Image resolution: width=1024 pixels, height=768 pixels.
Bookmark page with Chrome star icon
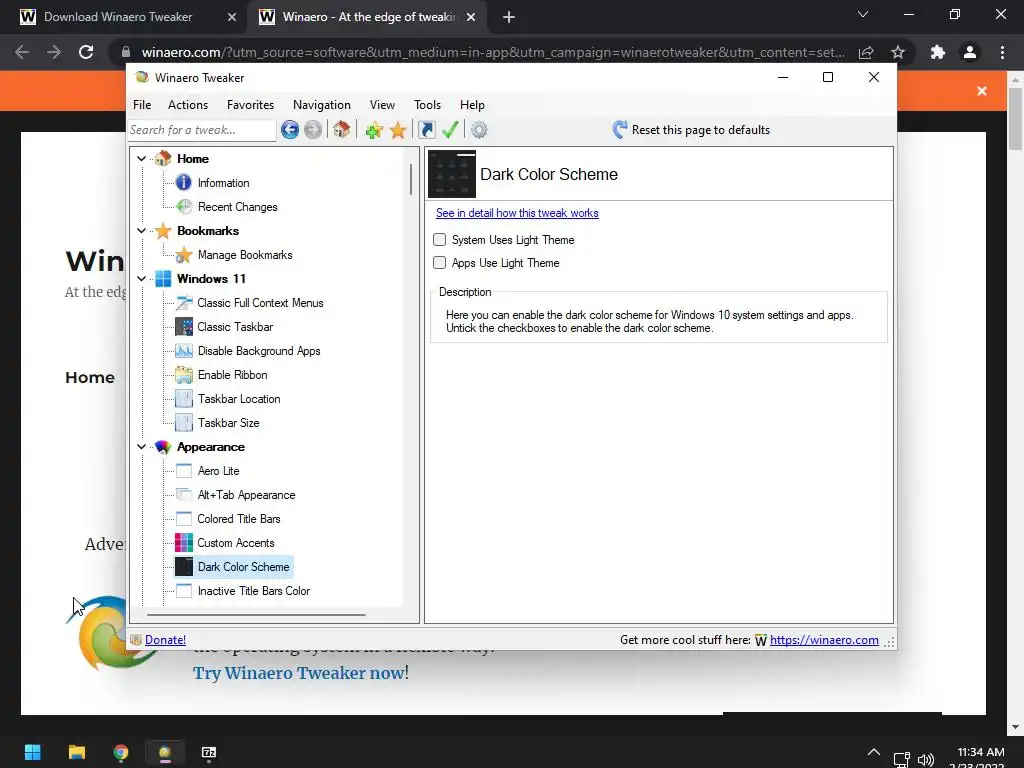(898, 52)
